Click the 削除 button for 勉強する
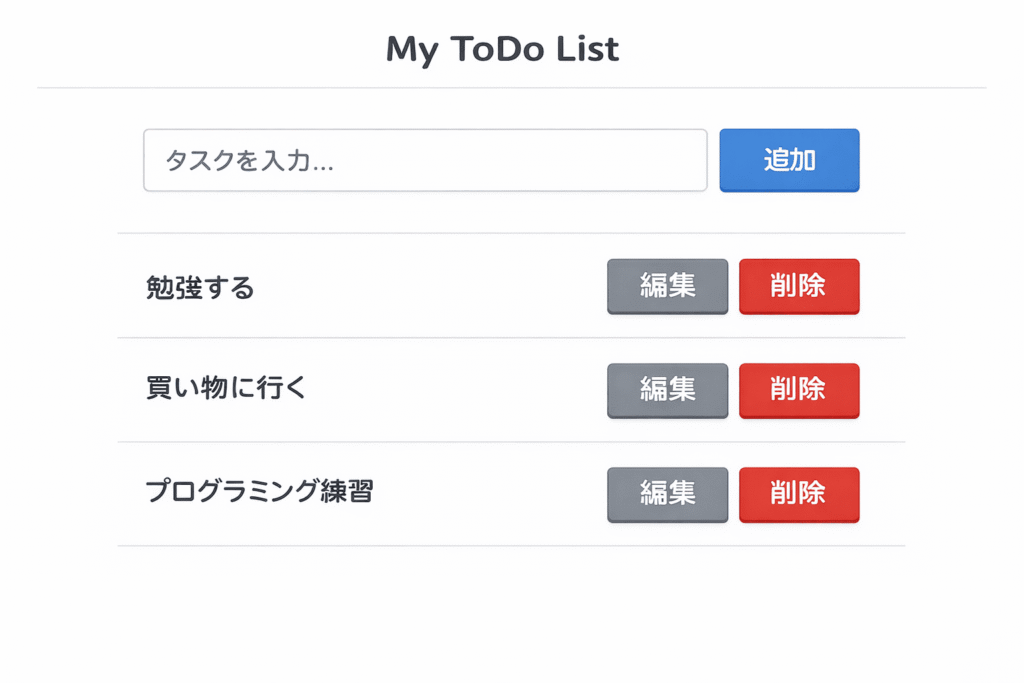Screen dimensions: 1024x683 799,287
